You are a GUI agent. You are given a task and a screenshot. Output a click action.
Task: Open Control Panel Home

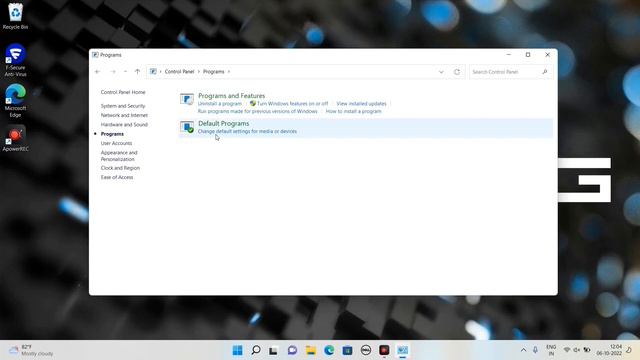(123, 92)
